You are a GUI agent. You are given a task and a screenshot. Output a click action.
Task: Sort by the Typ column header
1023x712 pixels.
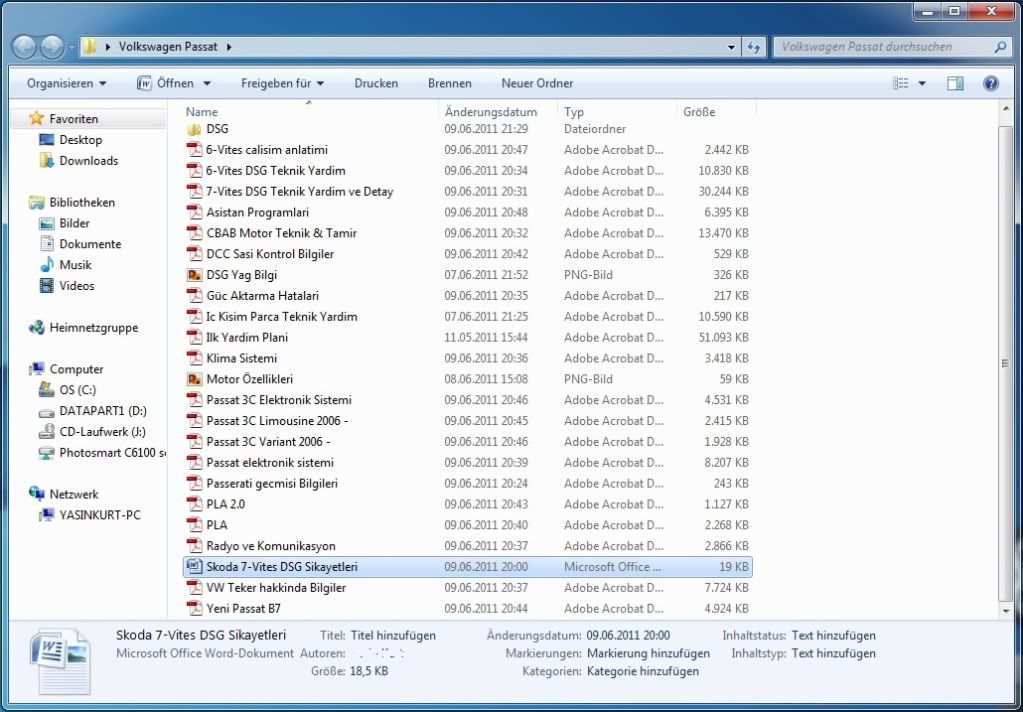tap(617, 112)
